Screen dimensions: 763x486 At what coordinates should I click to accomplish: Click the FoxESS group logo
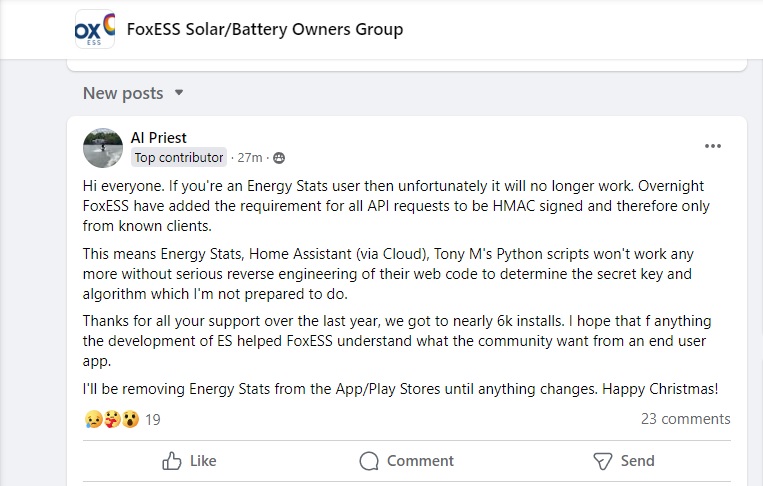95,30
